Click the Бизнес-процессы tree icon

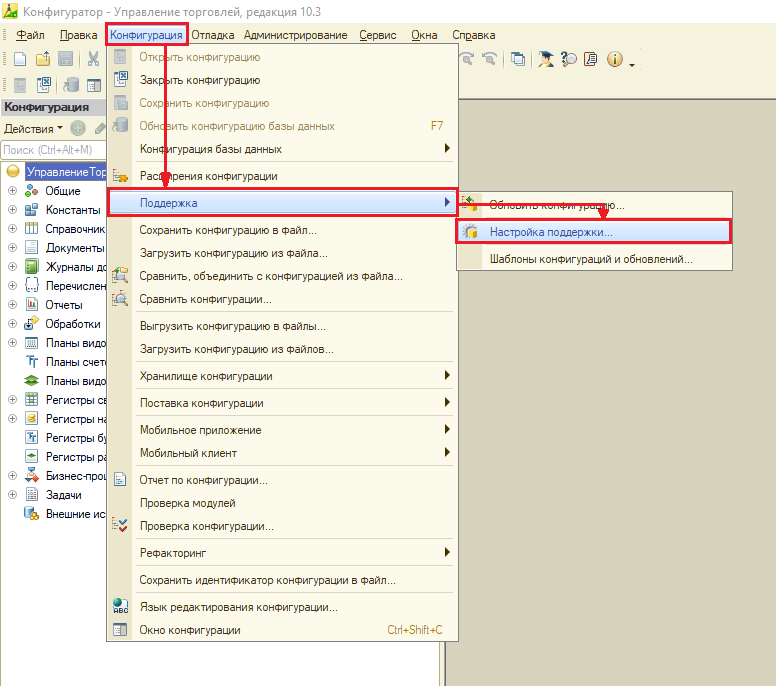31,475
